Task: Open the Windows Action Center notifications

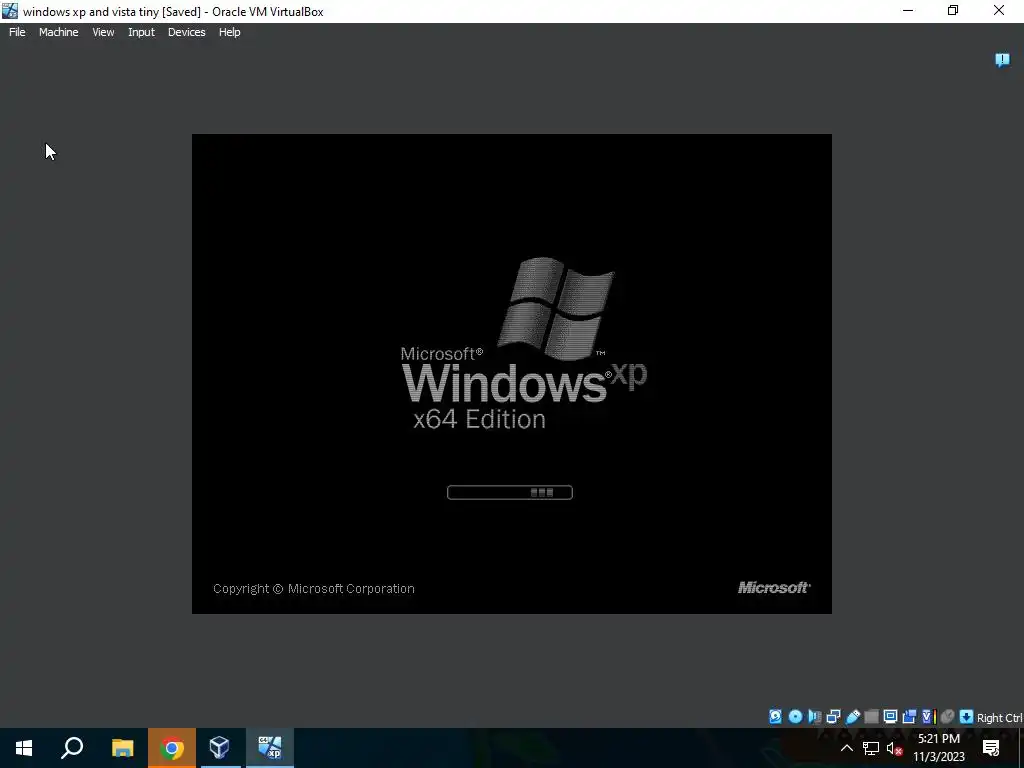Action: click(x=991, y=748)
